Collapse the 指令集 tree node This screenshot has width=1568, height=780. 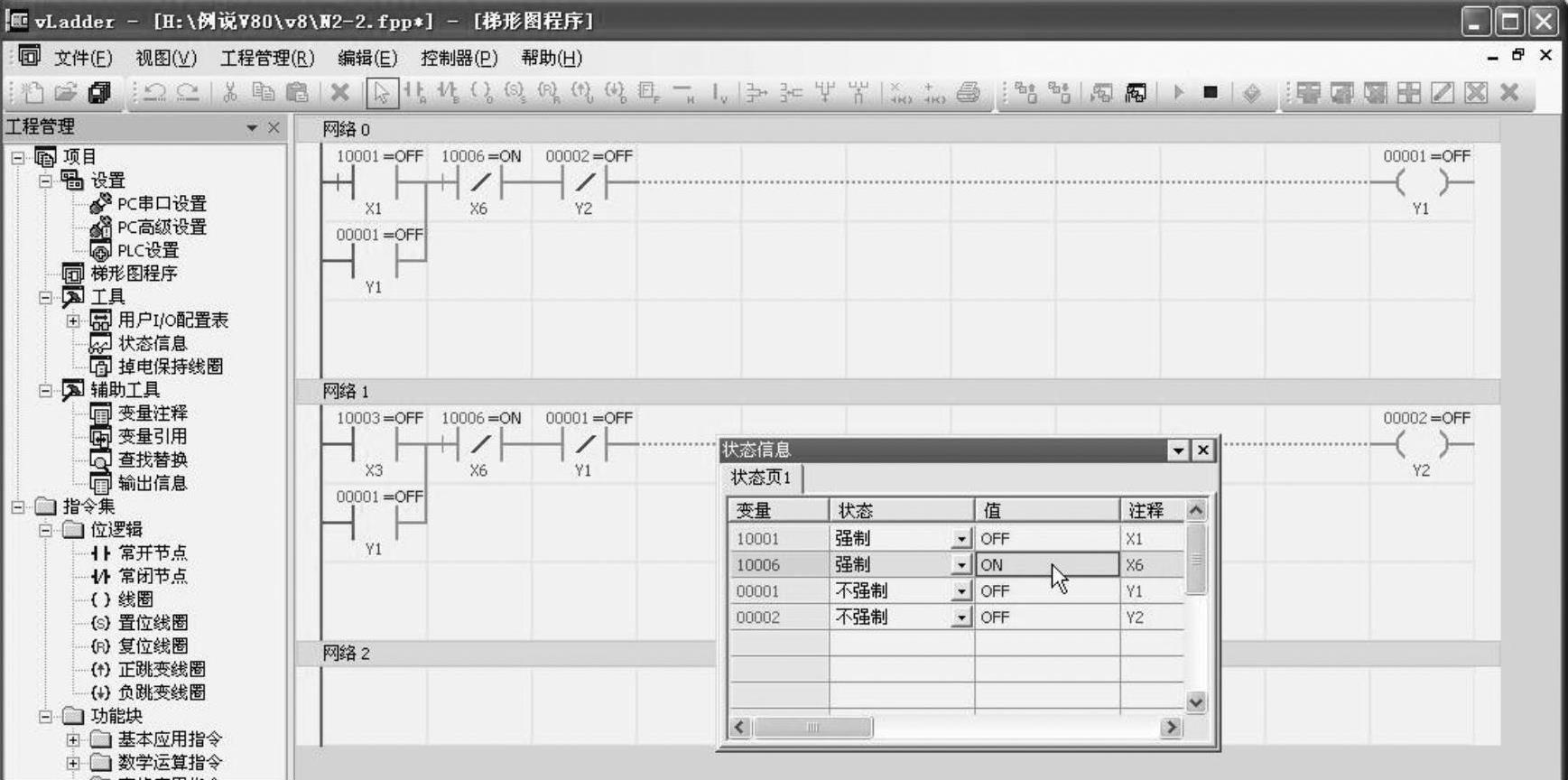pos(18,506)
